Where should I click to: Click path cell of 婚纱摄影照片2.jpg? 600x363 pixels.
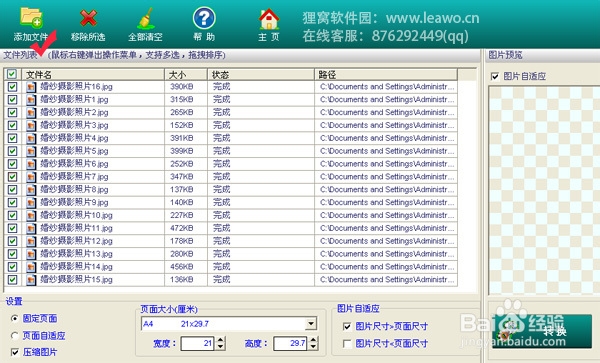pyautogui.click(x=387, y=112)
